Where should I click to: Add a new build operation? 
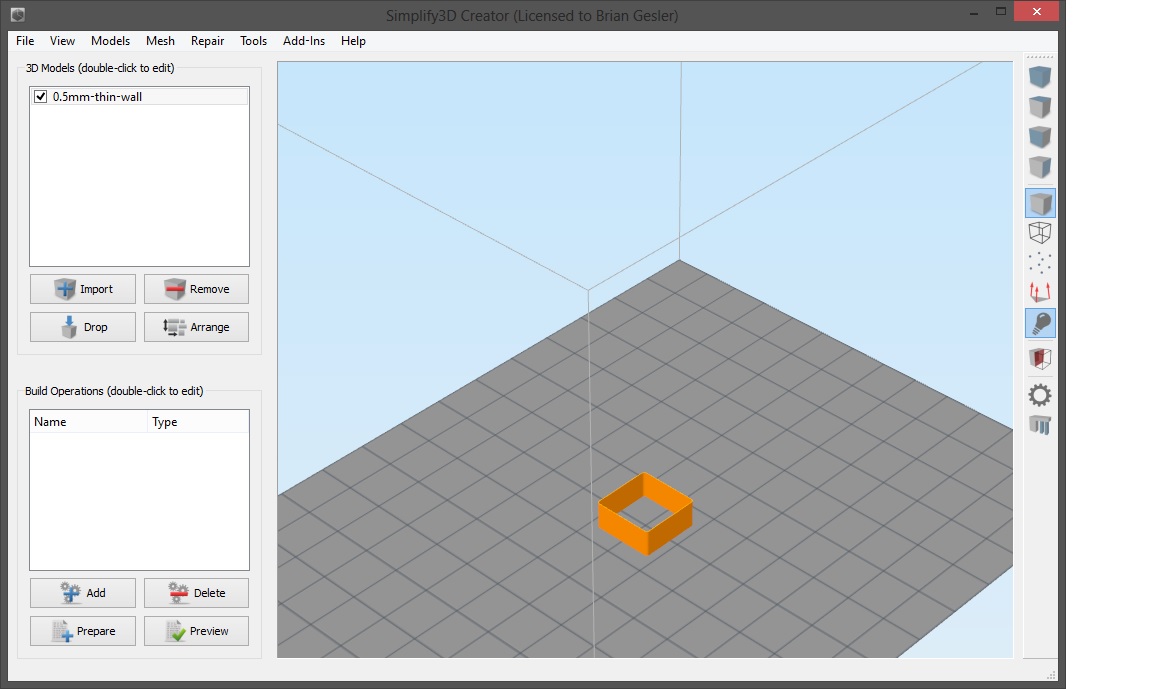(83, 593)
